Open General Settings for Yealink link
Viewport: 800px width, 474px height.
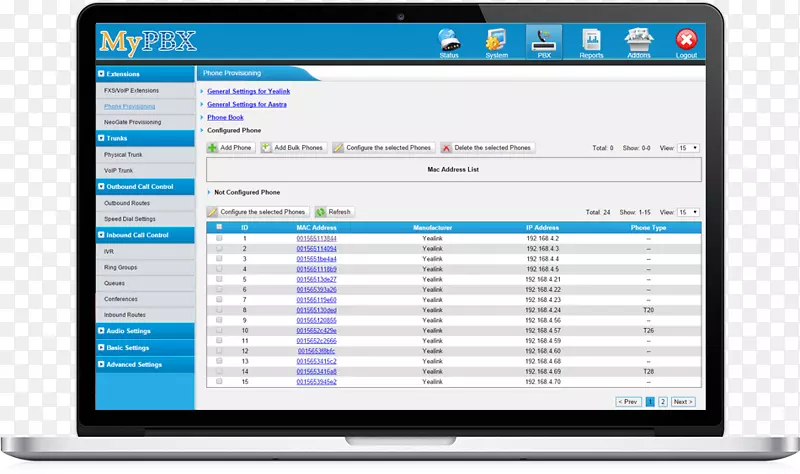pyautogui.click(x=248, y=91)
